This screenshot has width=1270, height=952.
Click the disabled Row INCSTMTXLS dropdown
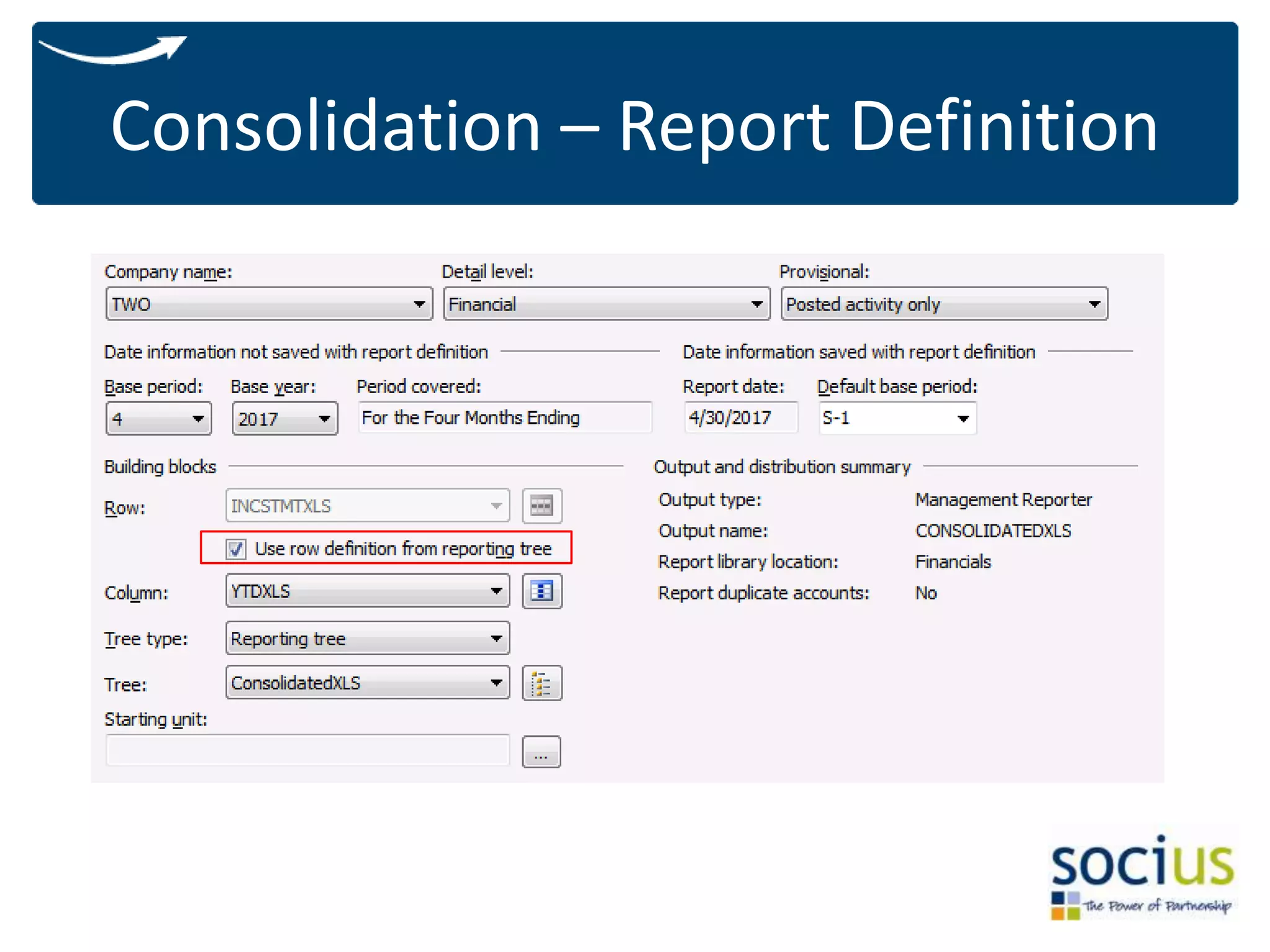click(367, 506)
